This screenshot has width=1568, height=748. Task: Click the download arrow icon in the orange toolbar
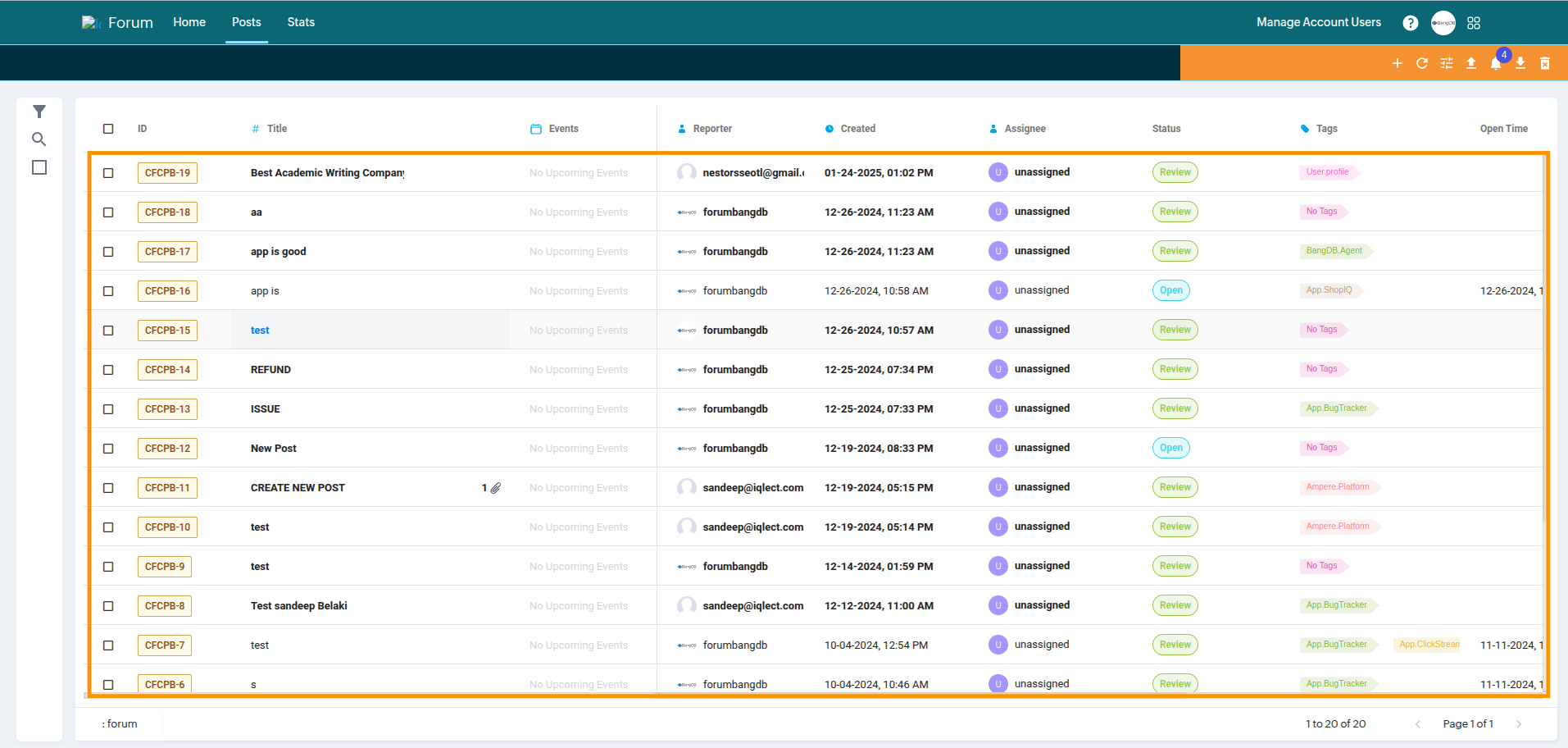1520,63
